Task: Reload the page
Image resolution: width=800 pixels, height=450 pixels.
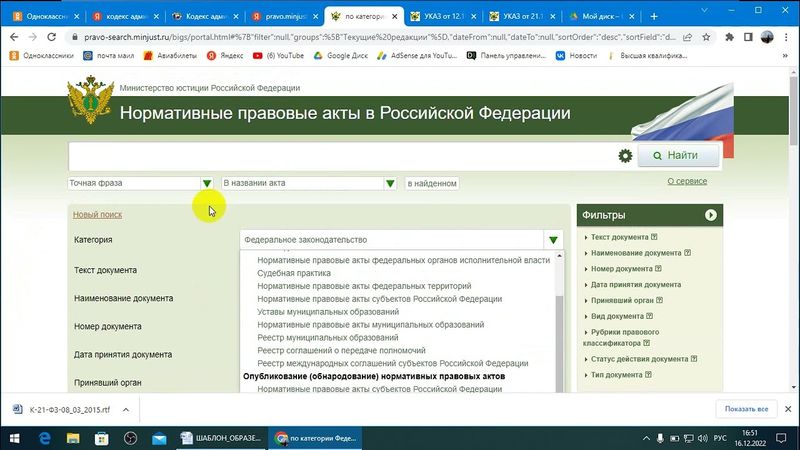Action: 52,37
